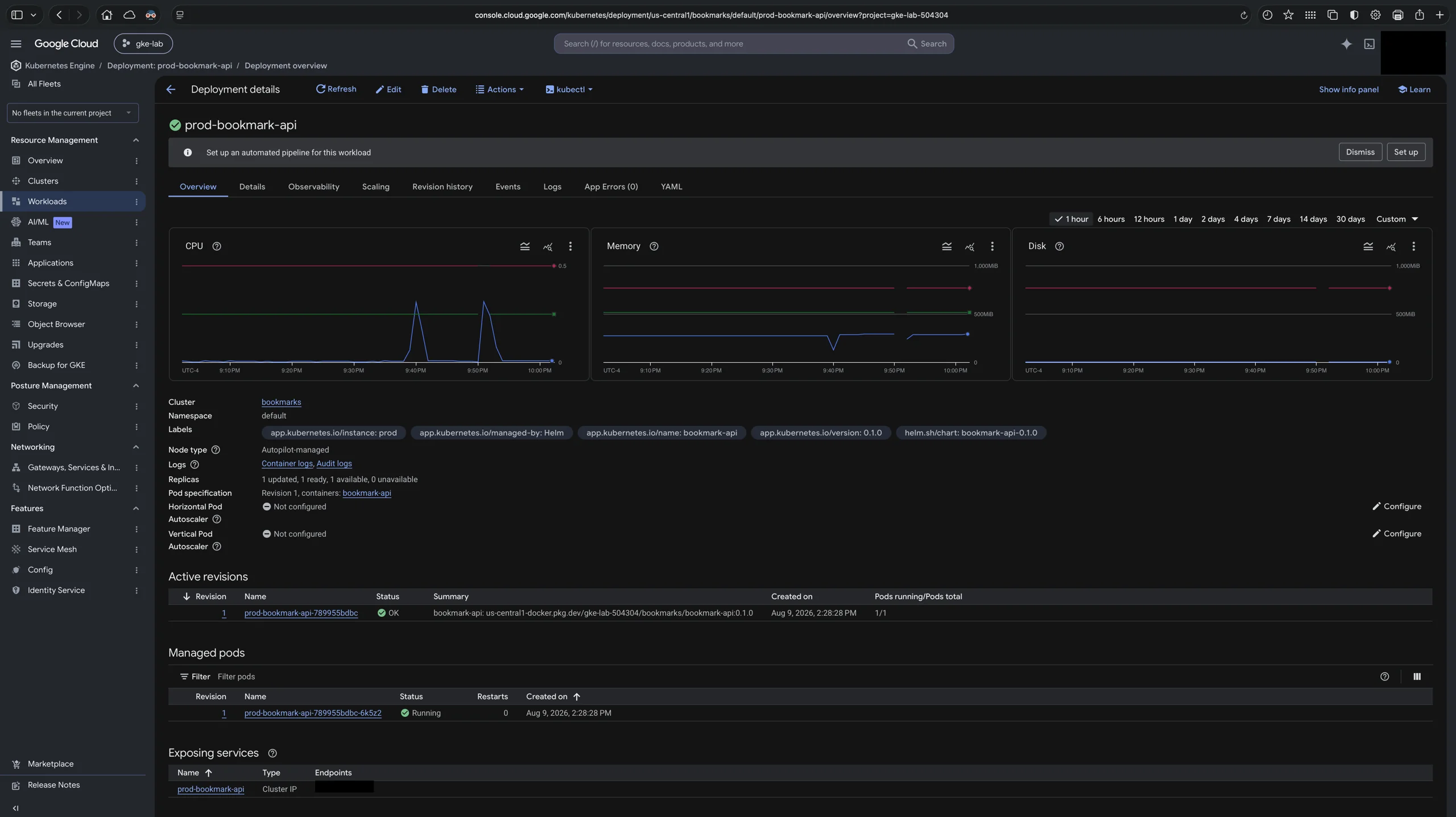This screenshot has width=1456, height=817.
Task: Explore CPU chart data icon
Action: click(x=547, y=246)
